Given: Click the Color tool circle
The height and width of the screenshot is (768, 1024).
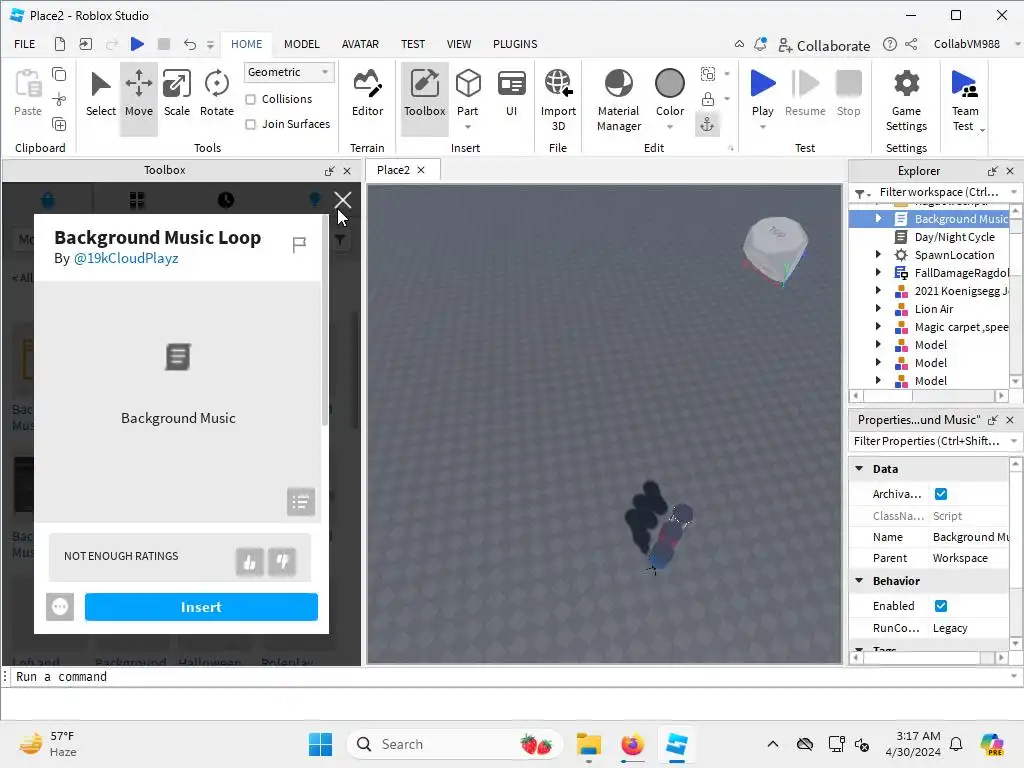Looking at the screenshot, I should [x=669, y=84].
